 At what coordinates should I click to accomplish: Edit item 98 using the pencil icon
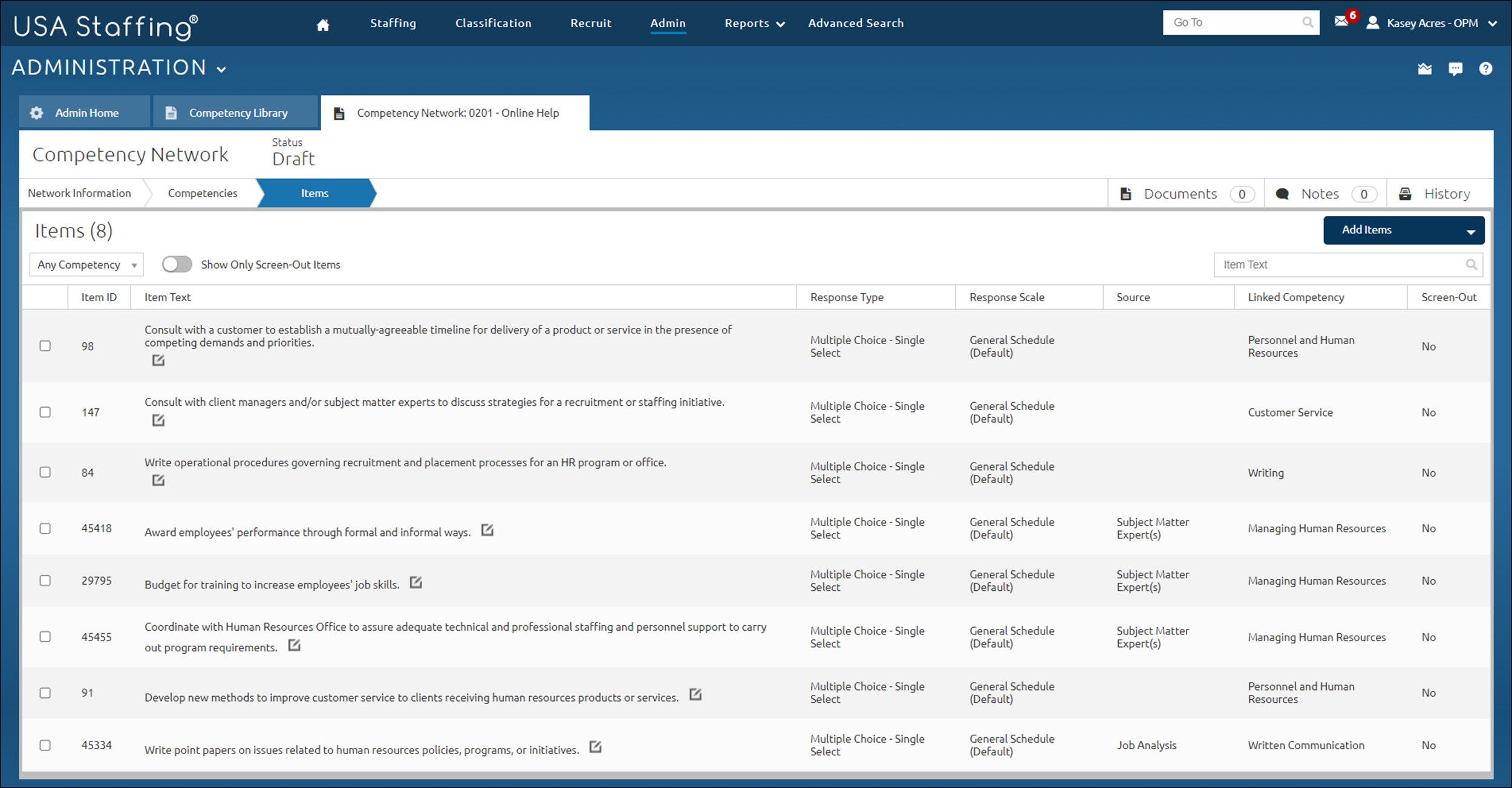click(x=158, y=360)
